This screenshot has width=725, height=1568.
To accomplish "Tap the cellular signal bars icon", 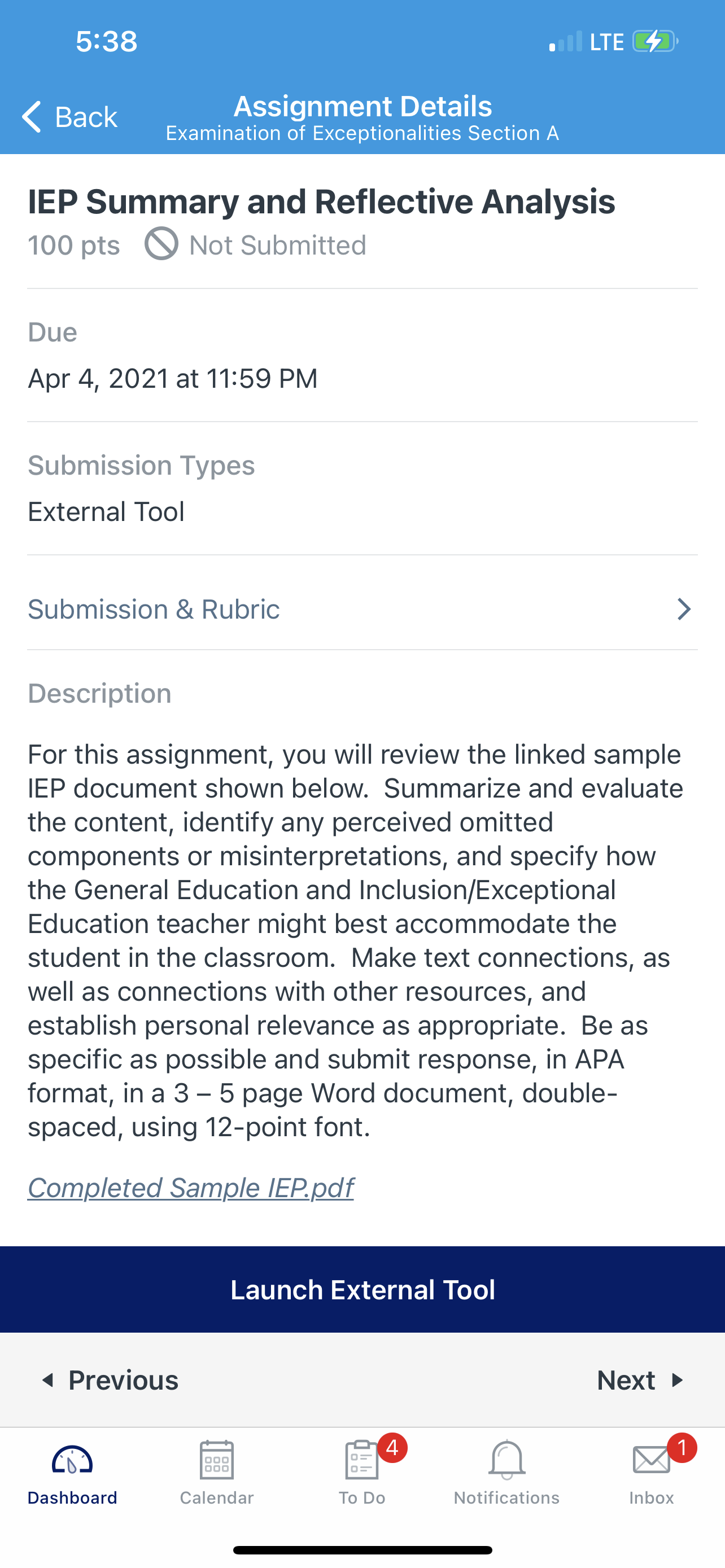I will coord(566,42).
